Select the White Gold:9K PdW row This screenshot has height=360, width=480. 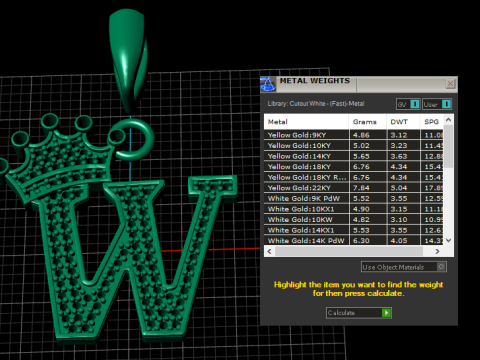[354, 198]
